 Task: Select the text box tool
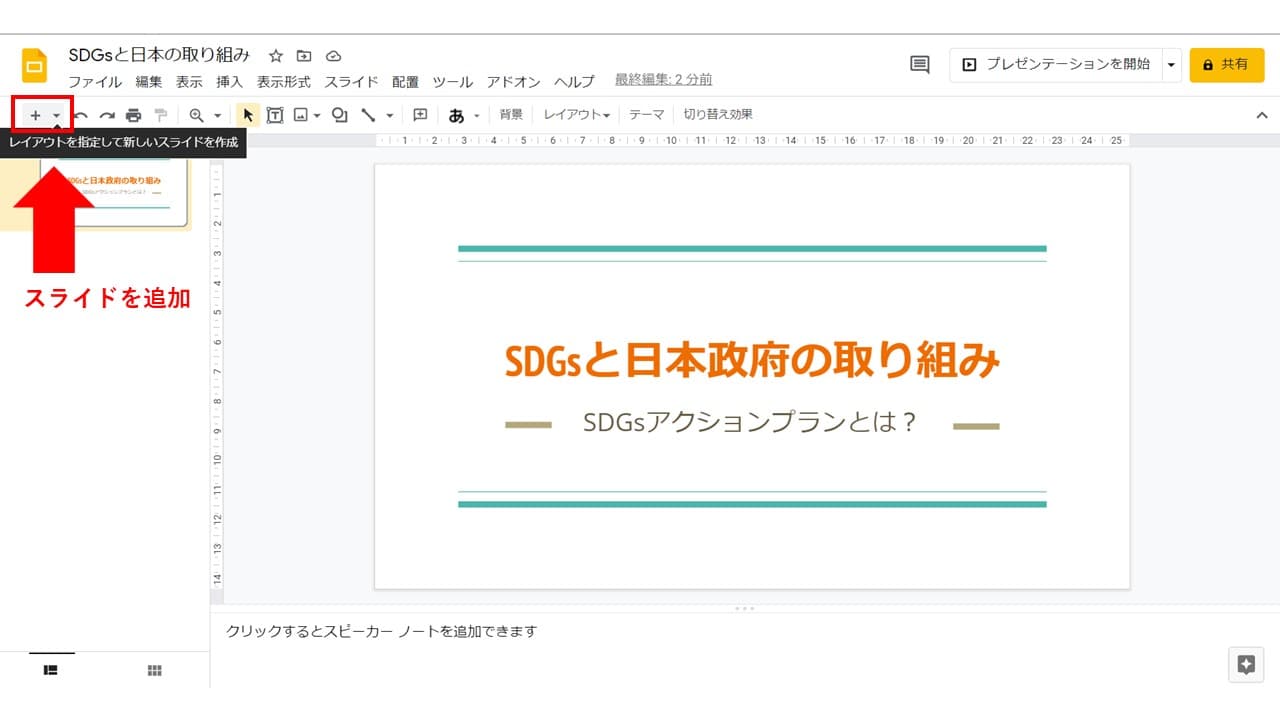275,115
